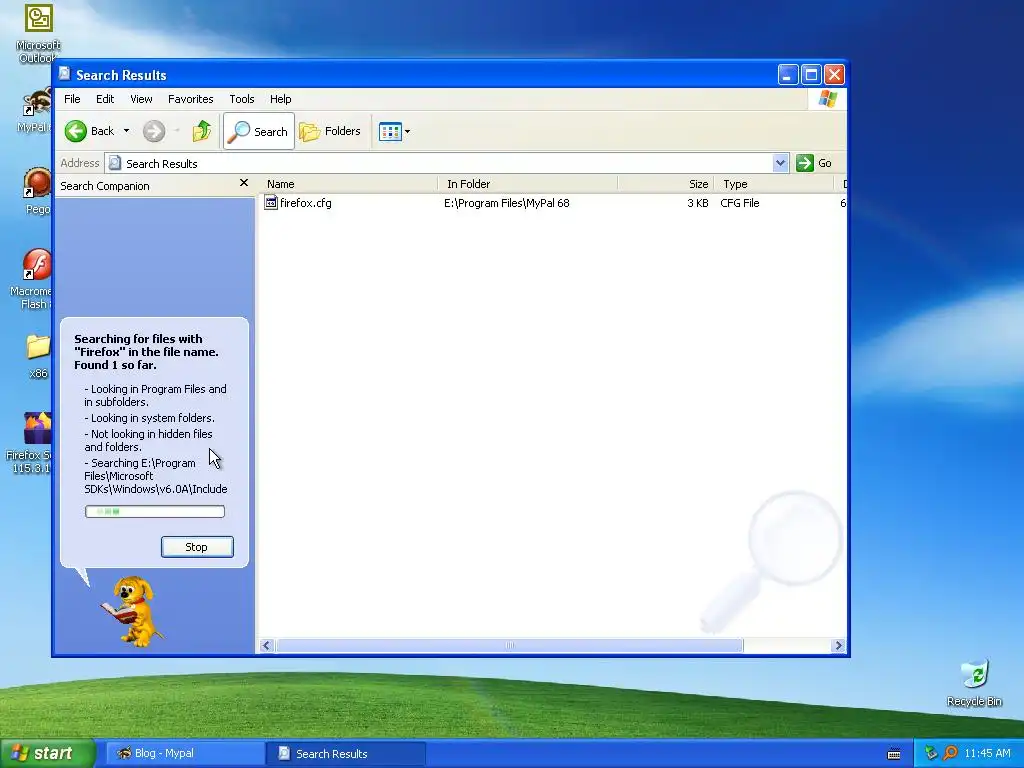Select the firefox.cfg file name
This screenshot has width=1024, height=768.
point(306,203)
